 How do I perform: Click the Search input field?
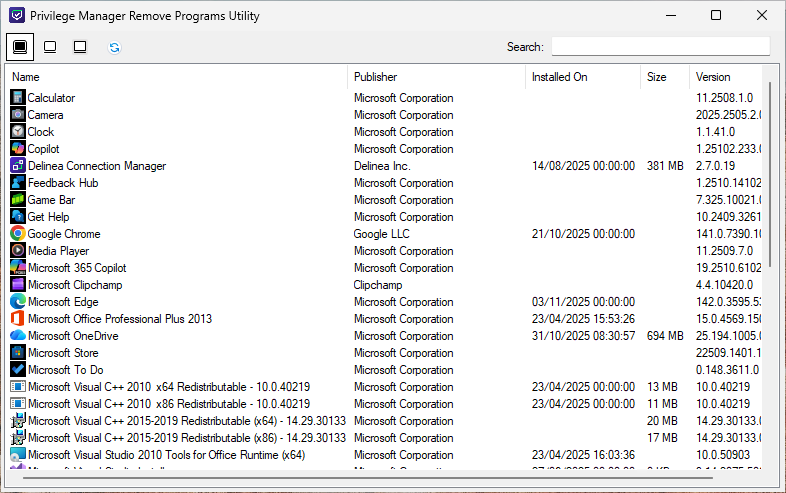[660, 47]
